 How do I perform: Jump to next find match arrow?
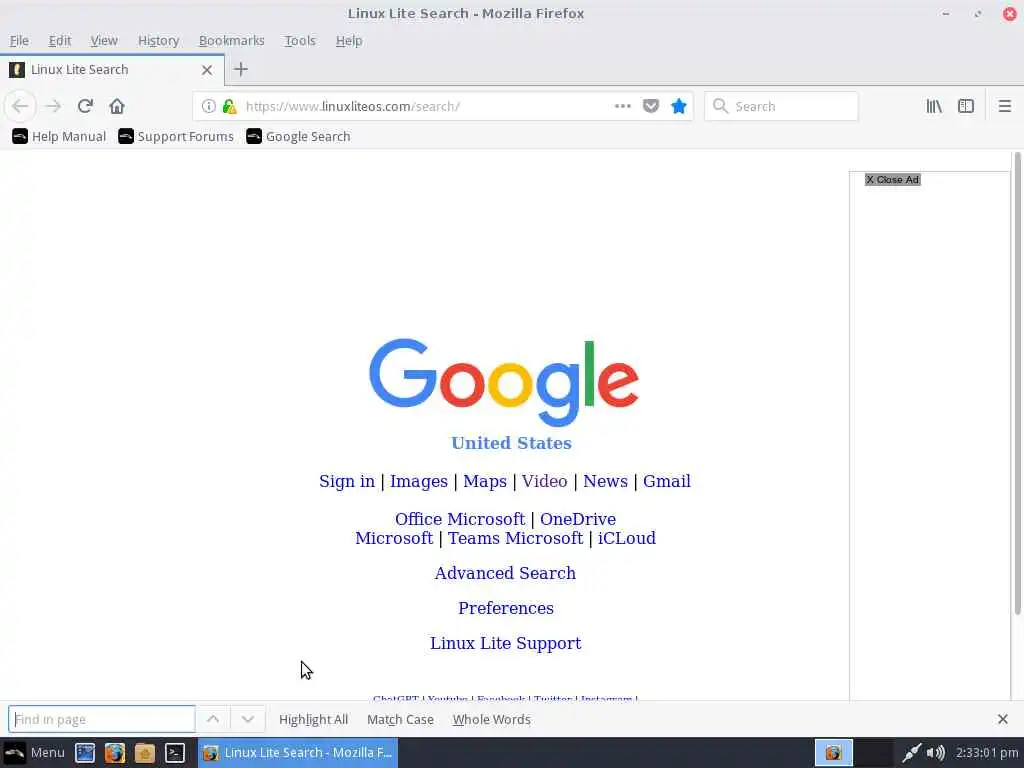click(x=248, y=719)
